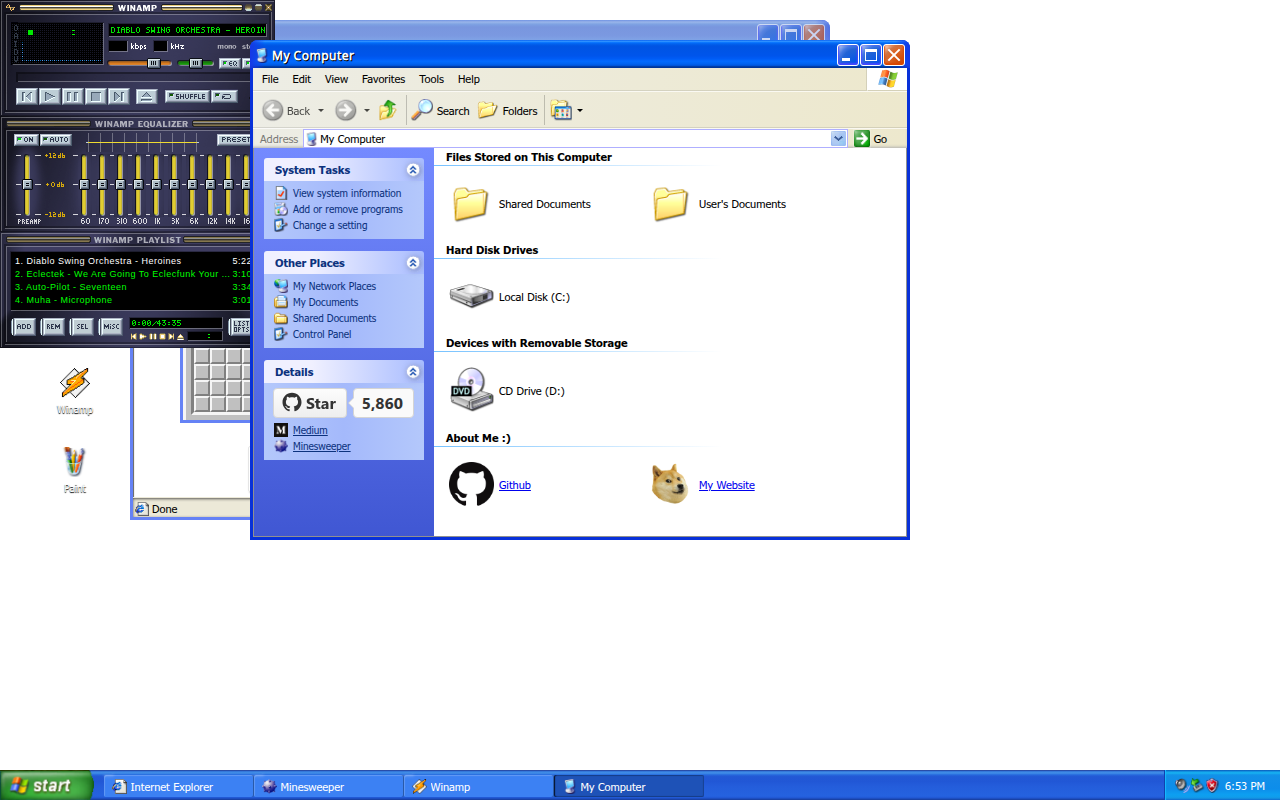Open the Tools menu
The height and width of the screenshot is (800, 1280).
tap(432, 79)
